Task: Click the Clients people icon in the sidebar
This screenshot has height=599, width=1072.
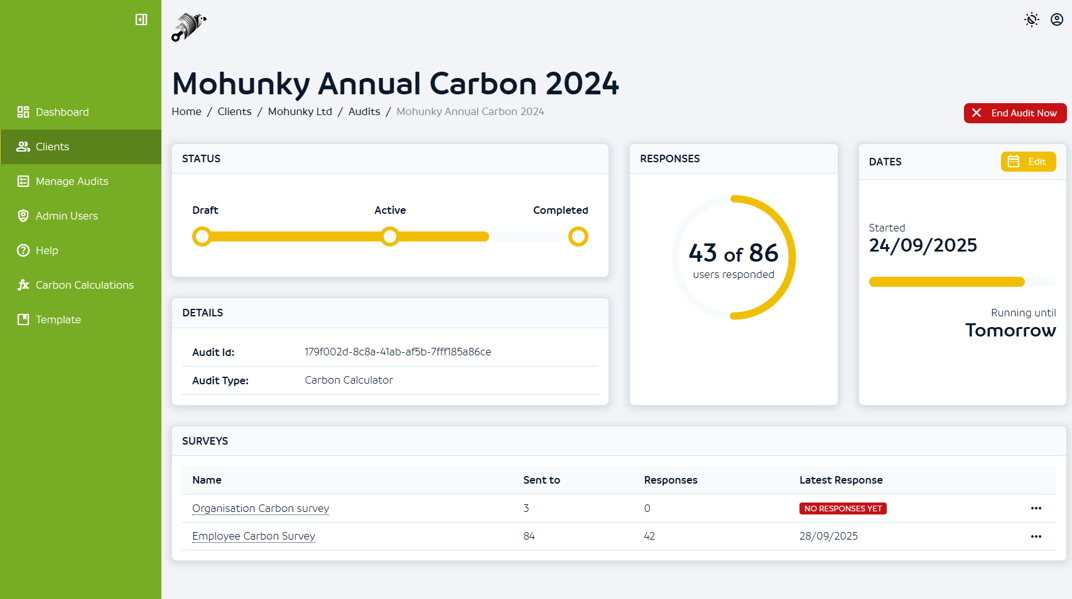Action: click(23, 147)
